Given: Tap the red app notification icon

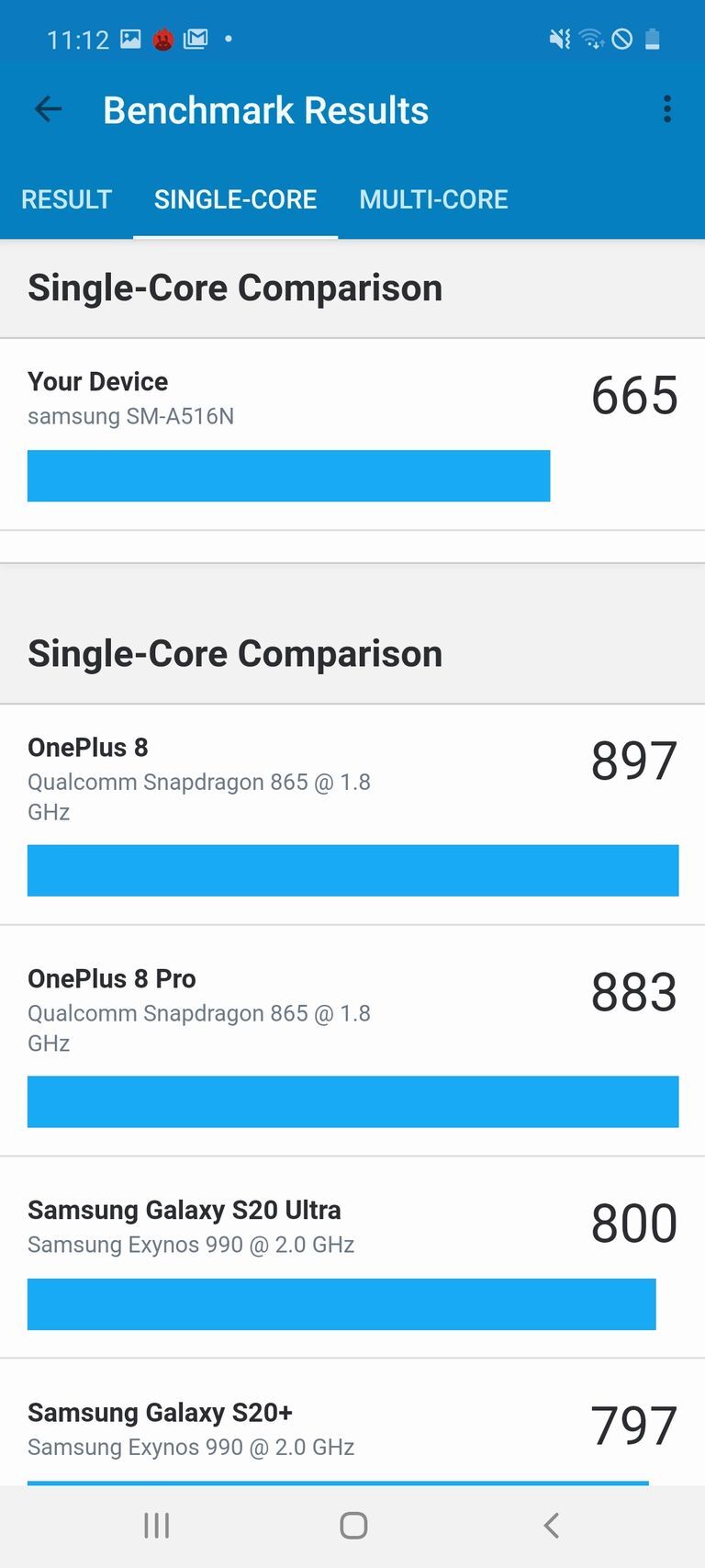Looking at the screenshot, I should (163, 39).
